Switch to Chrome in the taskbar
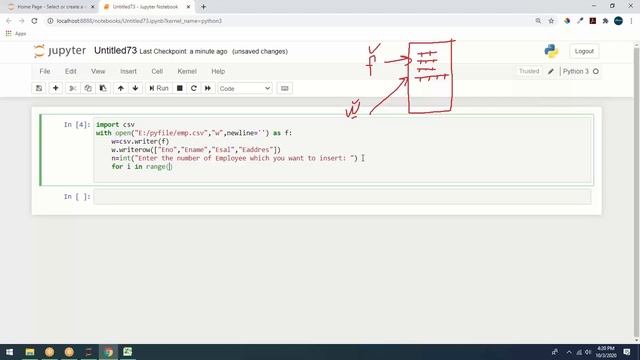 [108, 352]
